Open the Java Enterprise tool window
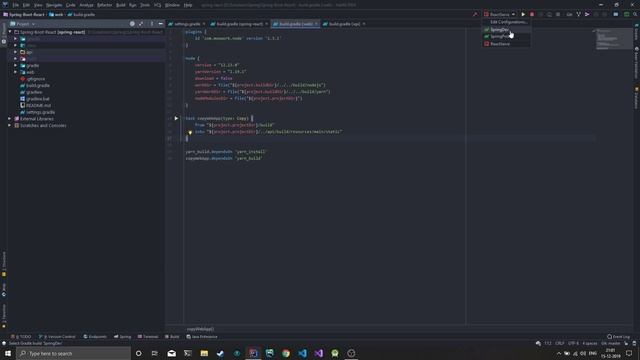640x360 pixels. point(202,337)
